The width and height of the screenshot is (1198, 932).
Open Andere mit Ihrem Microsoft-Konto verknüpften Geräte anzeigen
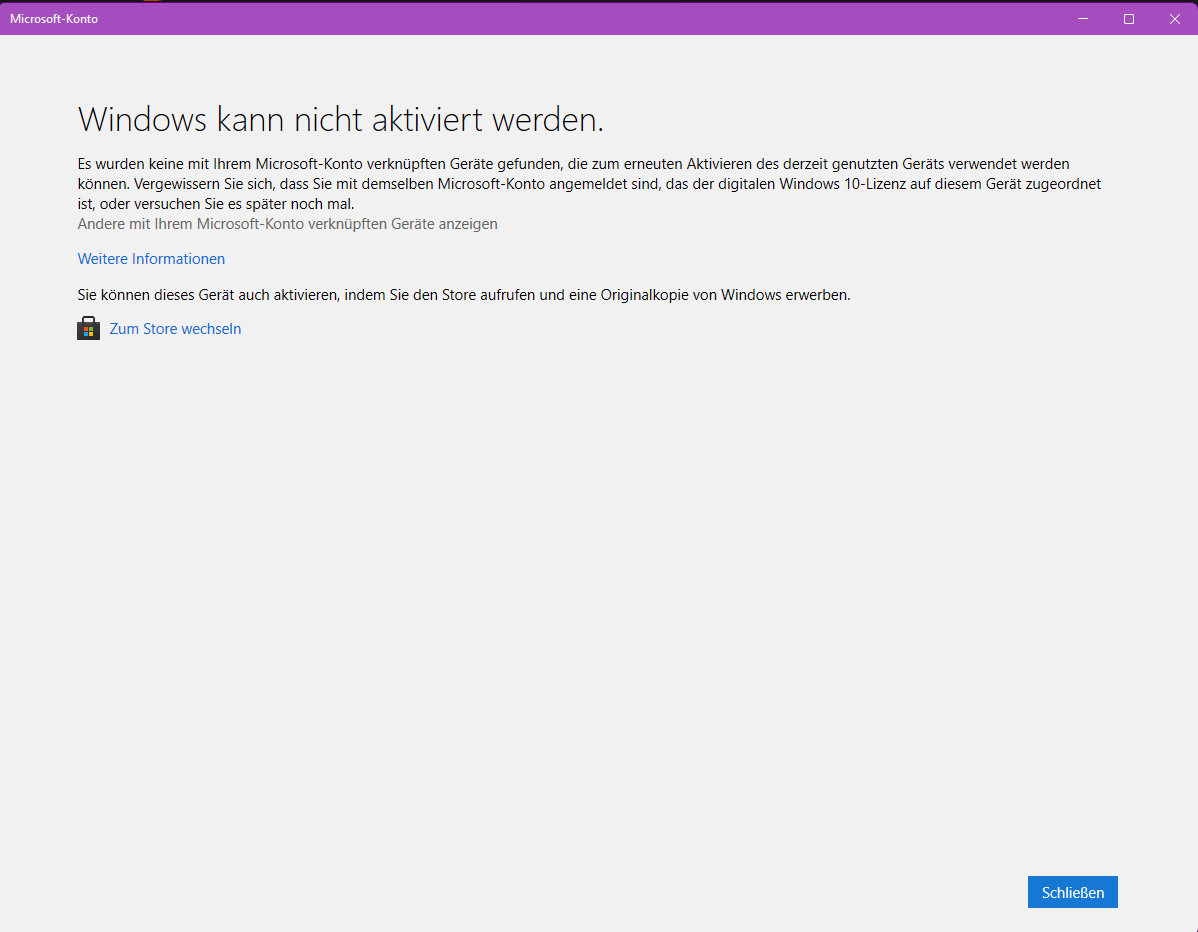(x=287, y=224)
